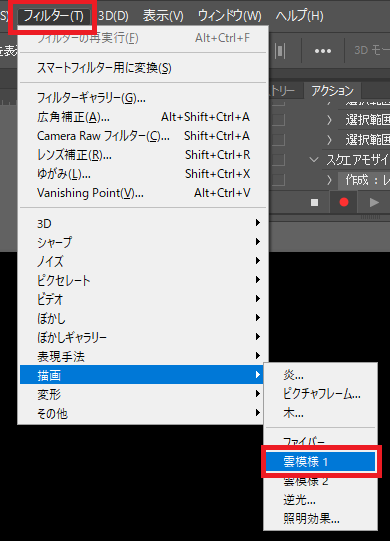
Task: Expand the 作成：レ action step
Action: click(329, 180)
